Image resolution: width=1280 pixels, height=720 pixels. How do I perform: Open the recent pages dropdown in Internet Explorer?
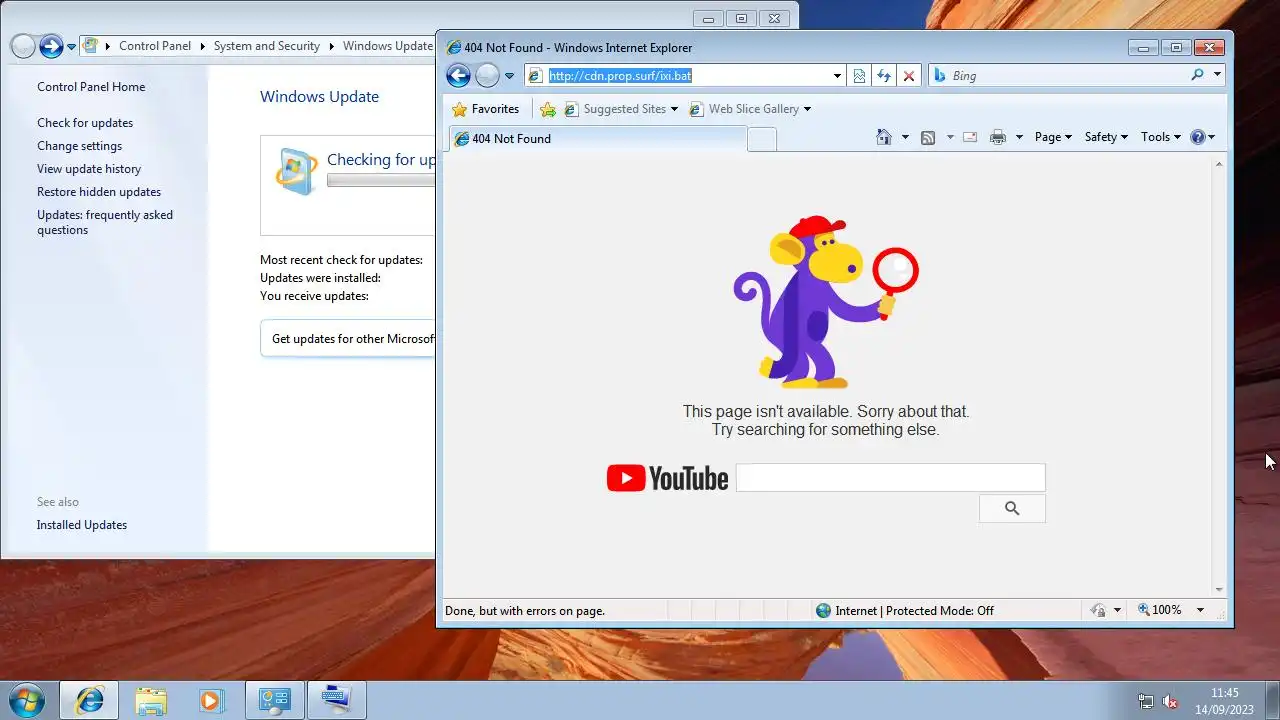click(x=509, y=76)
